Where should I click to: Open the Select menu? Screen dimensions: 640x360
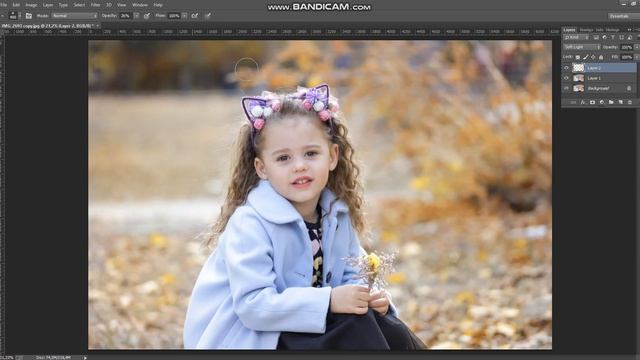coord(79,5)
